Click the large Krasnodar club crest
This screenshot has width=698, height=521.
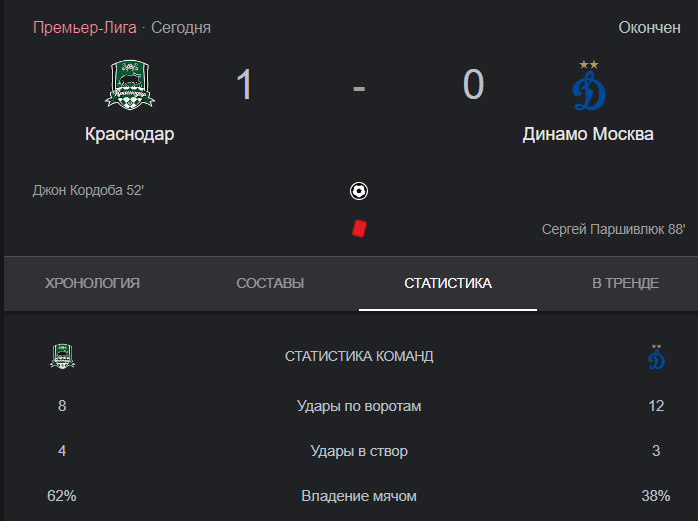pyautogui.click(x=130, y=85)
